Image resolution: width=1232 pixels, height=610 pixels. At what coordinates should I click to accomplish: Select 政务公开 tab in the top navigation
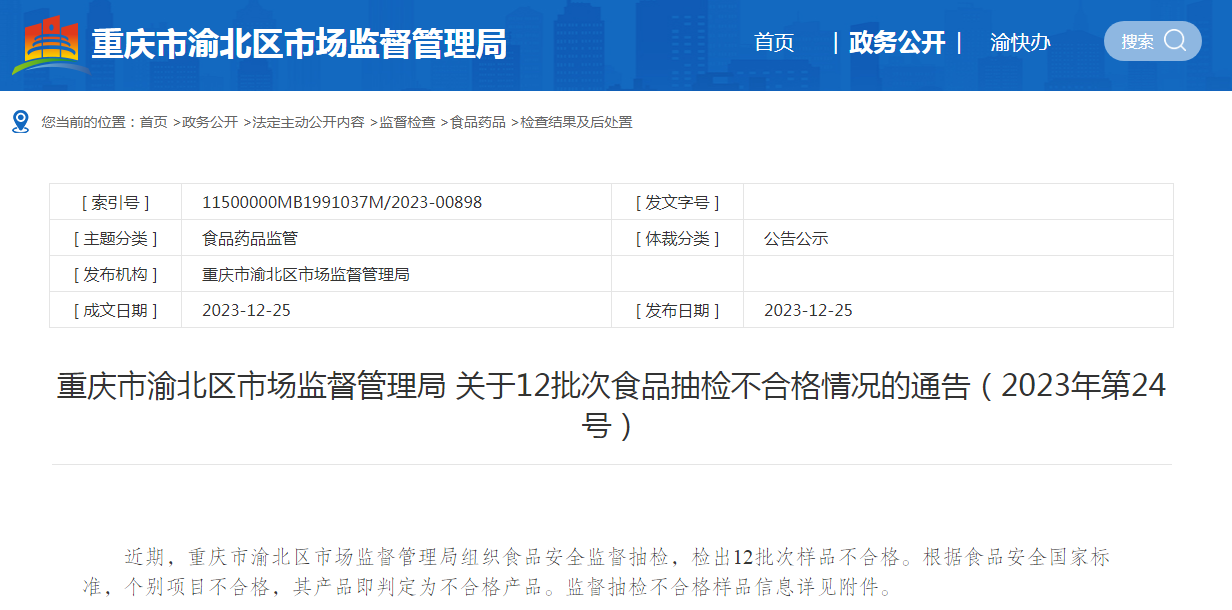[x=896, y=43]
